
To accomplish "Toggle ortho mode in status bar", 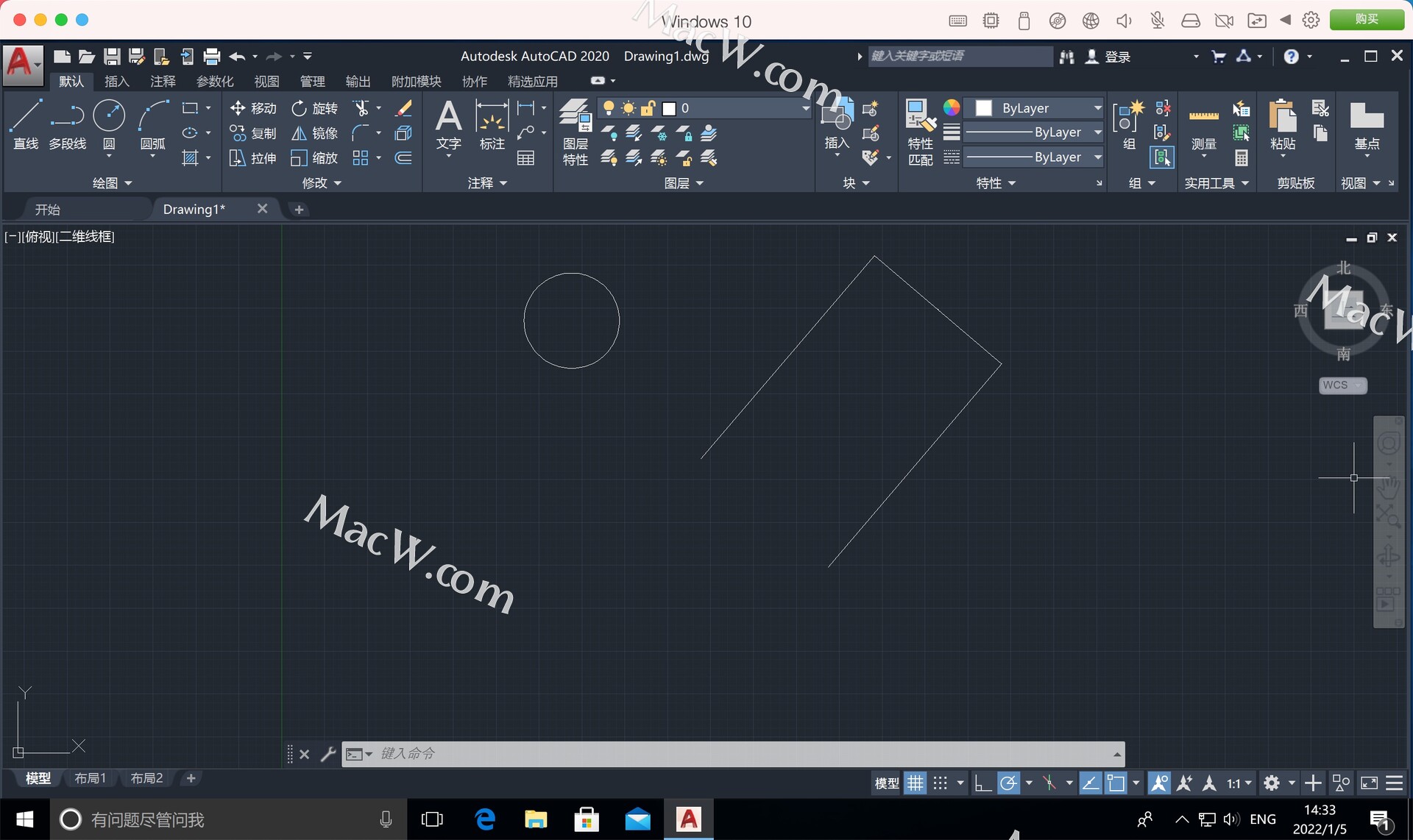I will tap(982, 783).
